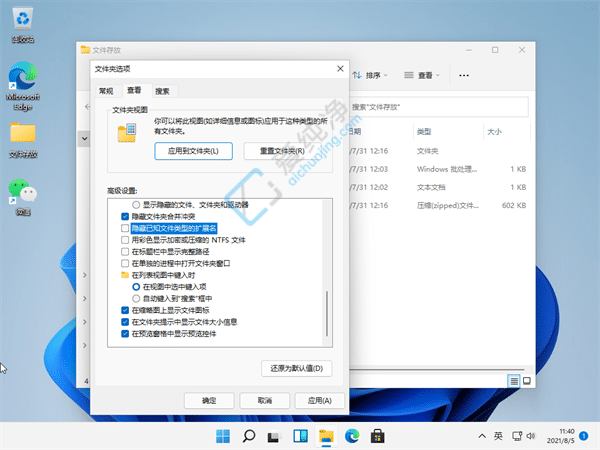Screen dimensions: 600x450
Task: Open taskbar Search magnifier
Action: point(249,436)
